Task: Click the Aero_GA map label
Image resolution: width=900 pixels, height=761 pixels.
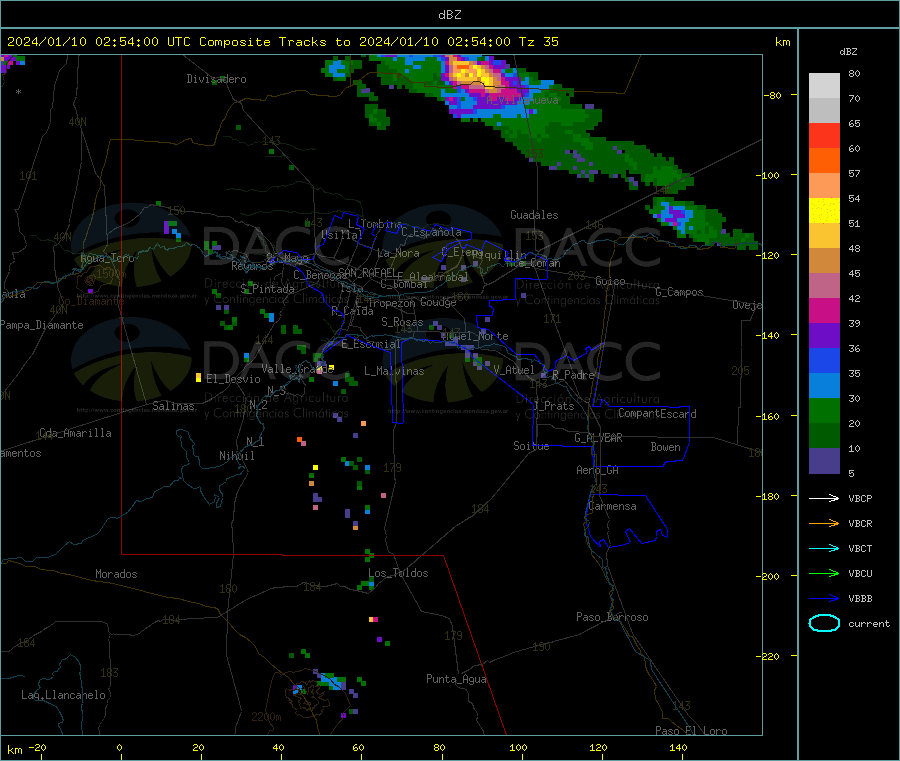Action: click(x=597, y=470)
